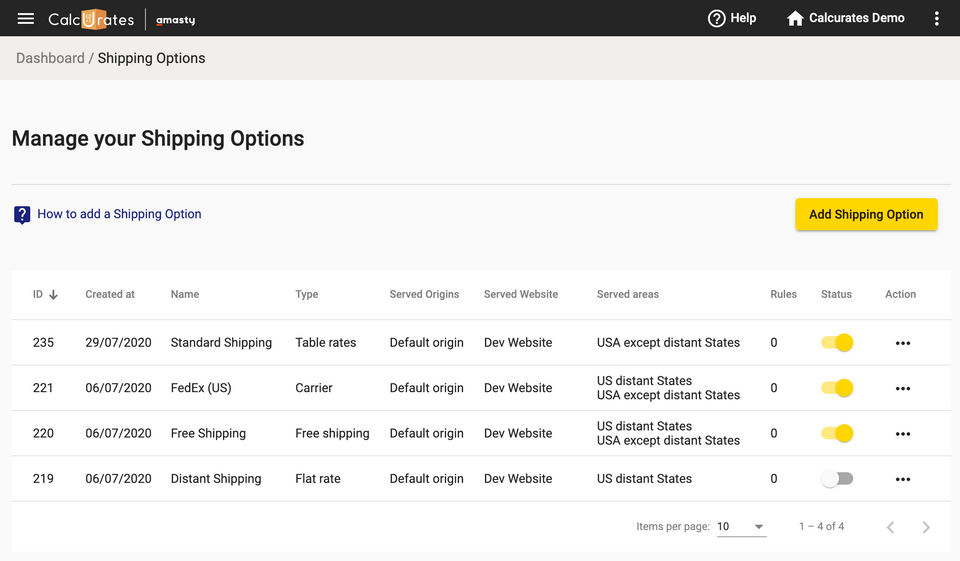Click the Served Website column header
960x561 pixels.
[x=521, y=295]
